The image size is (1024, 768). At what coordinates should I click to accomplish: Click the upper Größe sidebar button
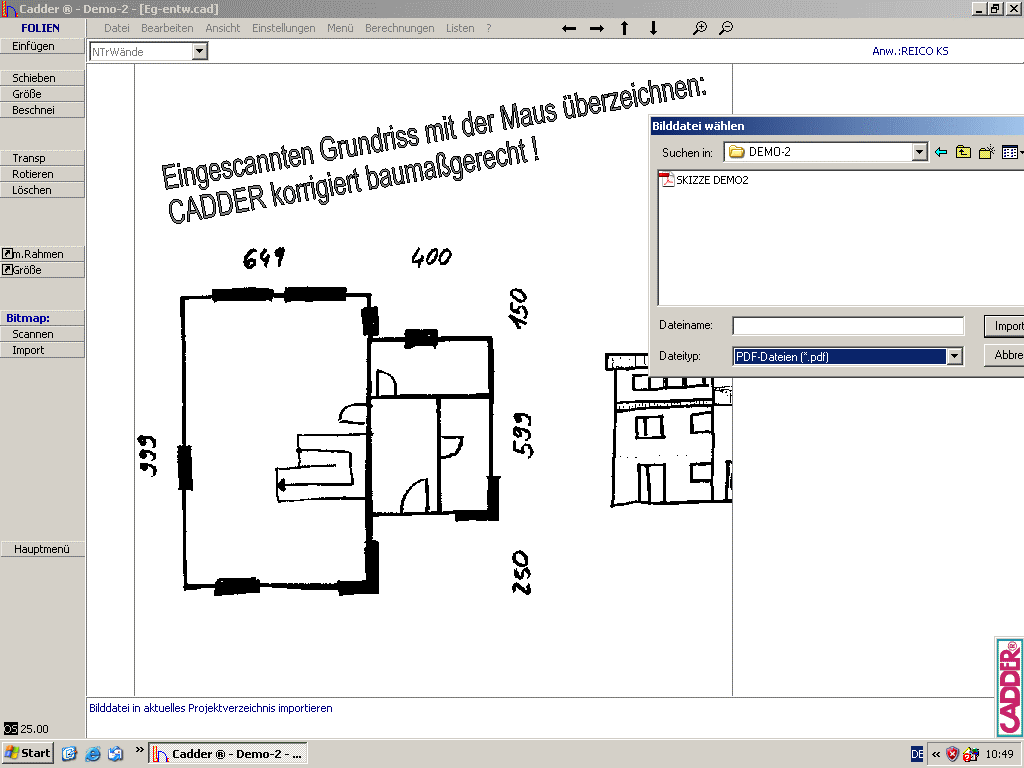[42, 94]
